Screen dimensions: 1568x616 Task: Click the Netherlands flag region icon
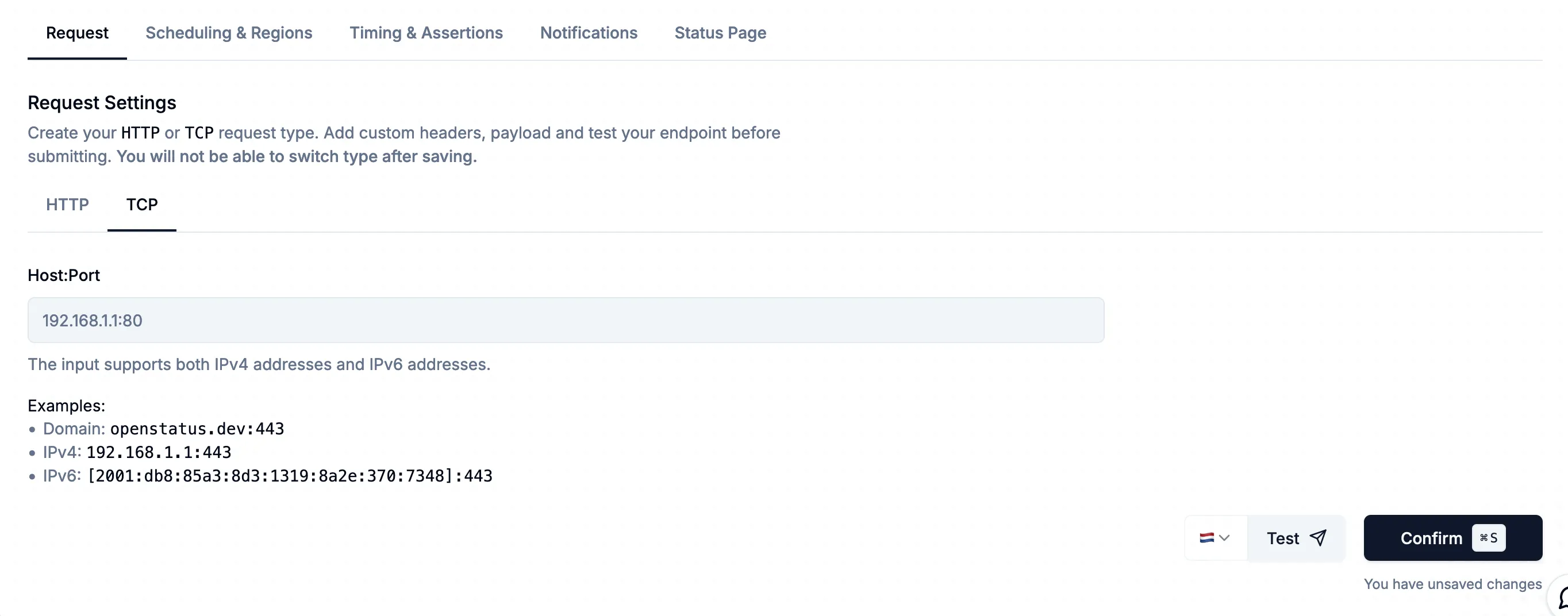click(1206, 538)
